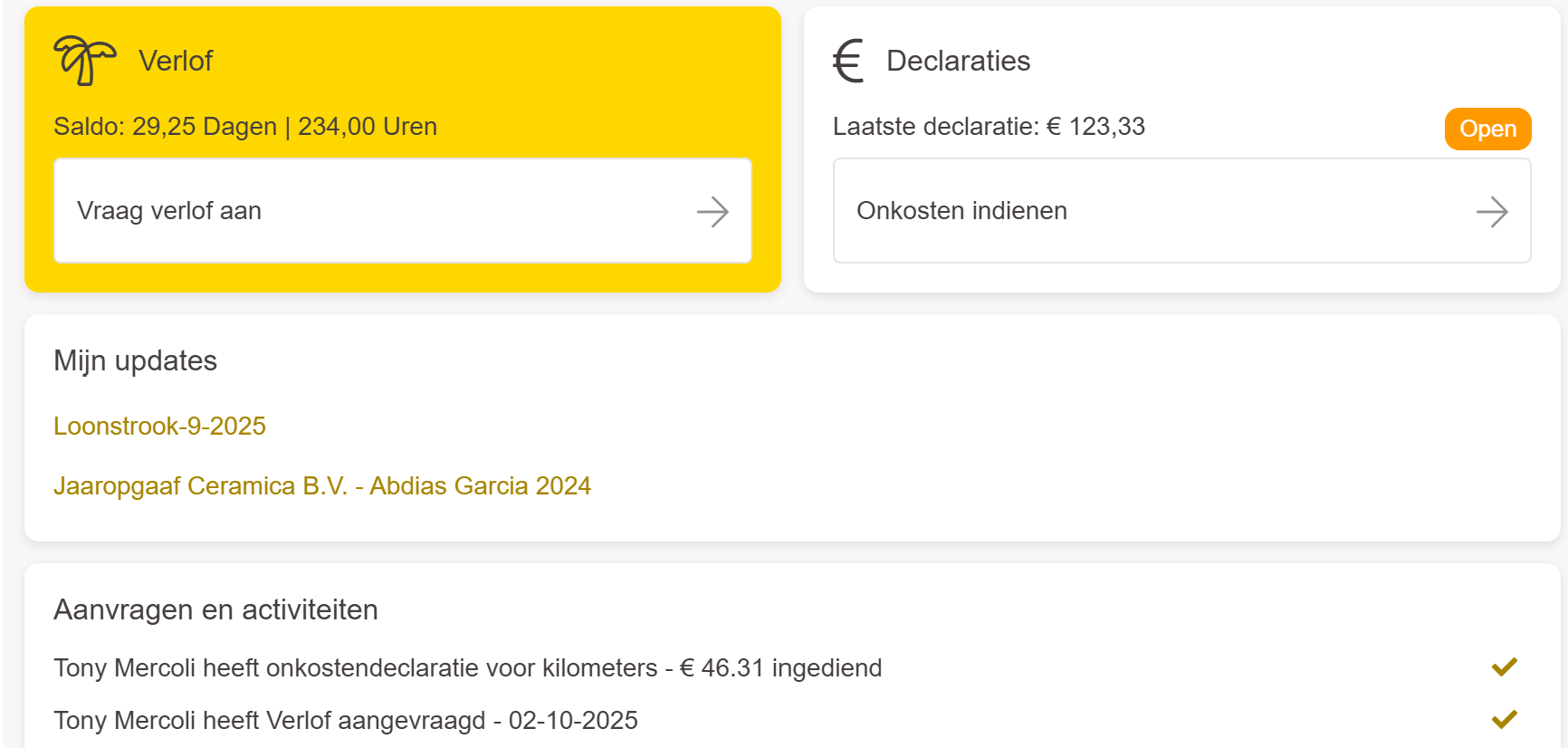Click checkmark on Verlof aangevraagd row
The width and height of the screenshot is (1568, 748).
pos(1505,720)
